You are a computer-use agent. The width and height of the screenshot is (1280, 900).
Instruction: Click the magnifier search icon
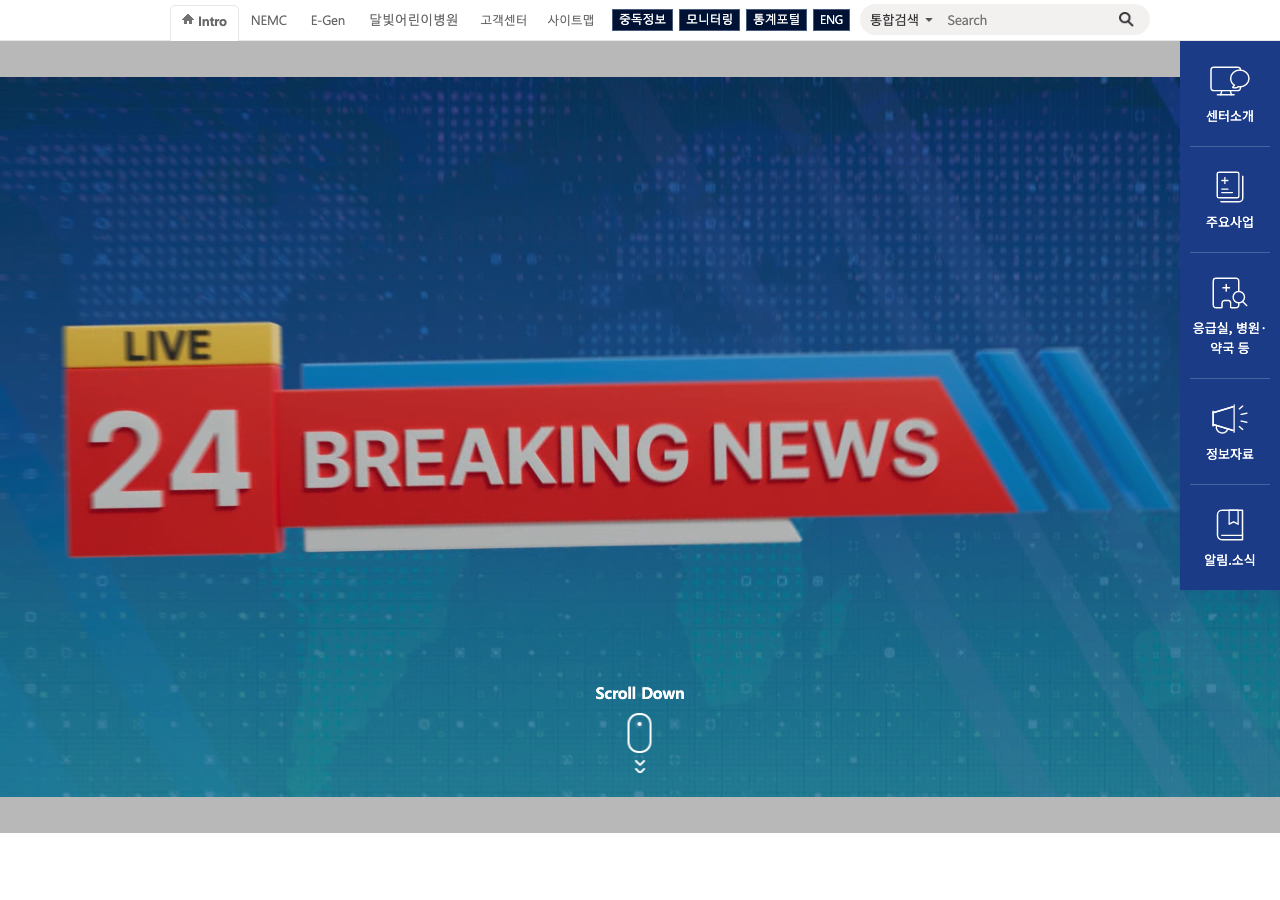coord(1126,19)
